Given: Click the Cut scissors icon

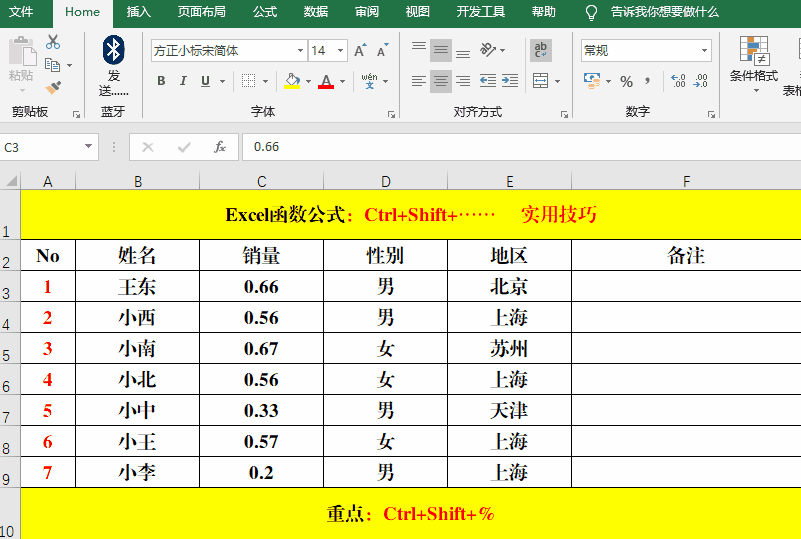Looking at the screenshot, I should (x=53, y=42).
